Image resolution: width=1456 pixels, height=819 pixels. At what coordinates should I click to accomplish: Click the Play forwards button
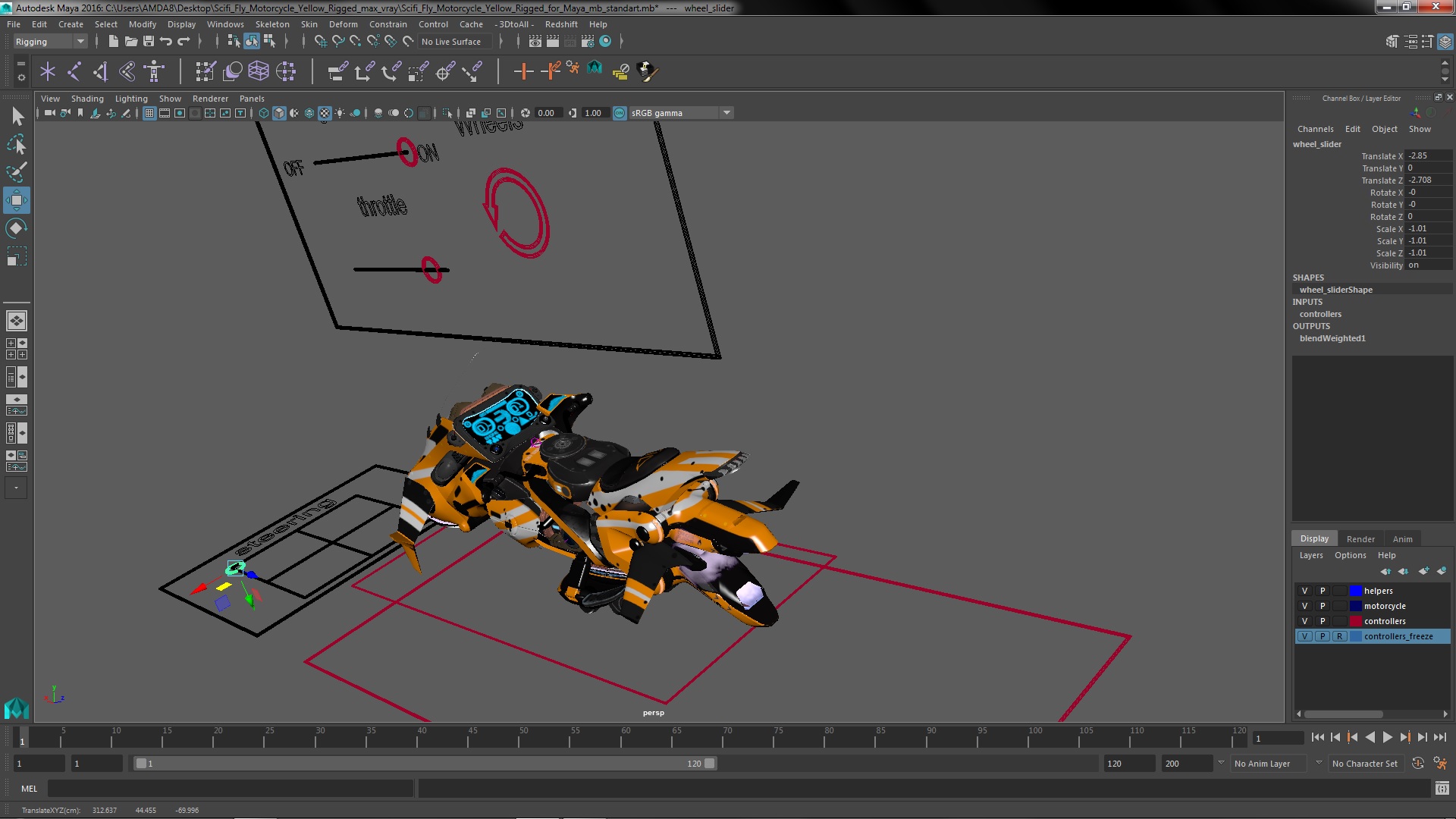pyautogui.click(x=1387, y=737)
